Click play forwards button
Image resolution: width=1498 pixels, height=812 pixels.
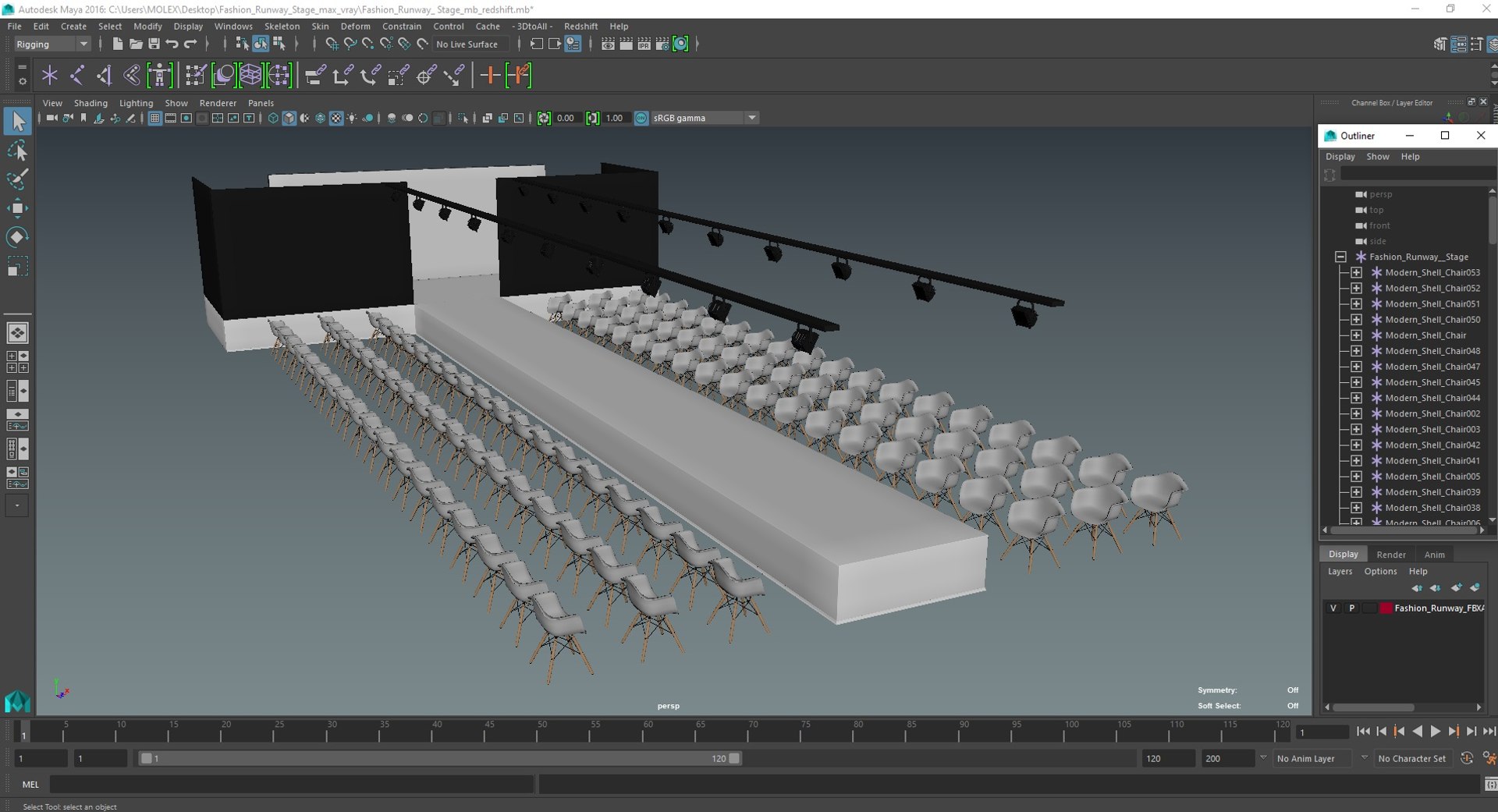tap(1435, 732)
